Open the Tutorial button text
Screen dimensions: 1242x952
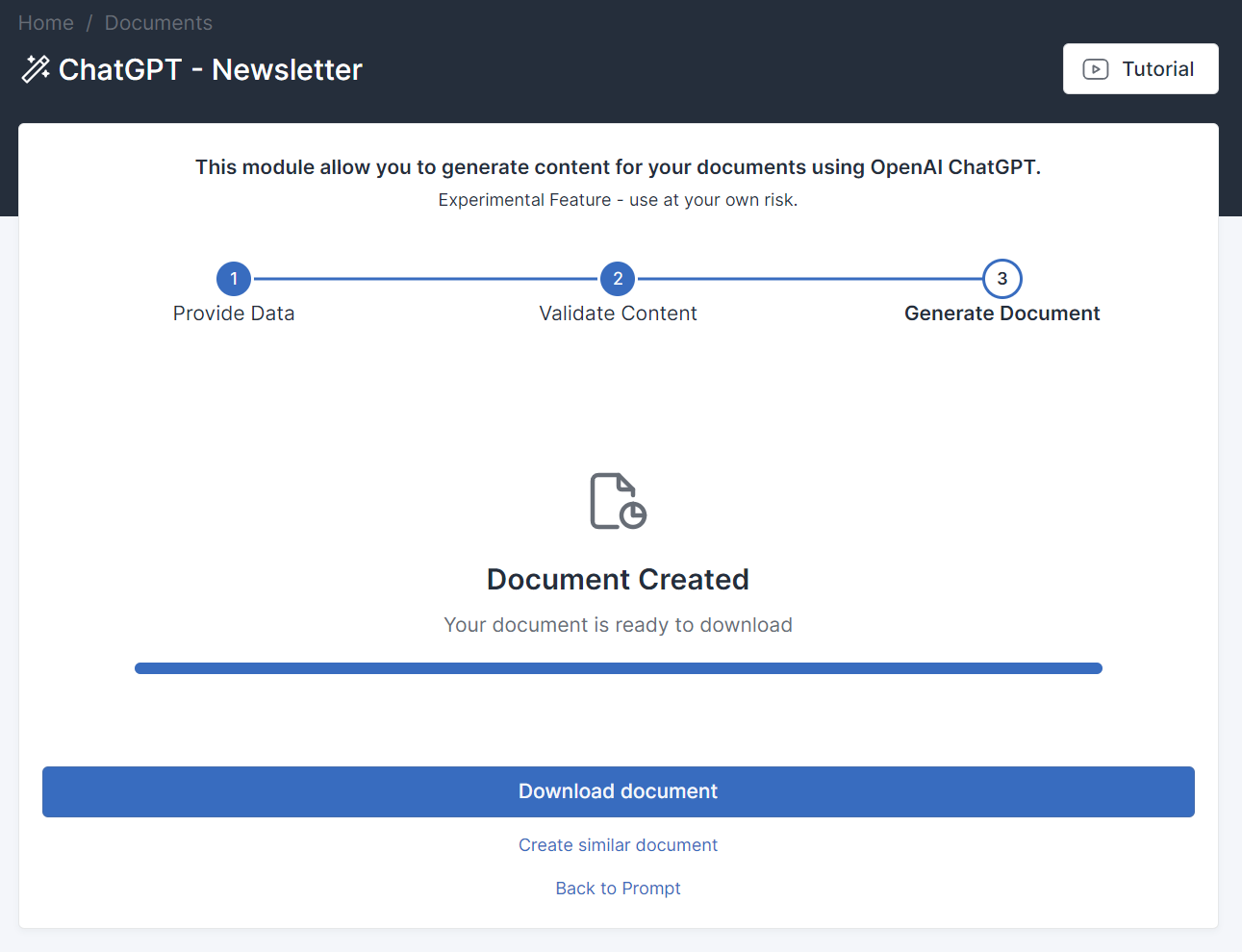(x=1157, y=69)
